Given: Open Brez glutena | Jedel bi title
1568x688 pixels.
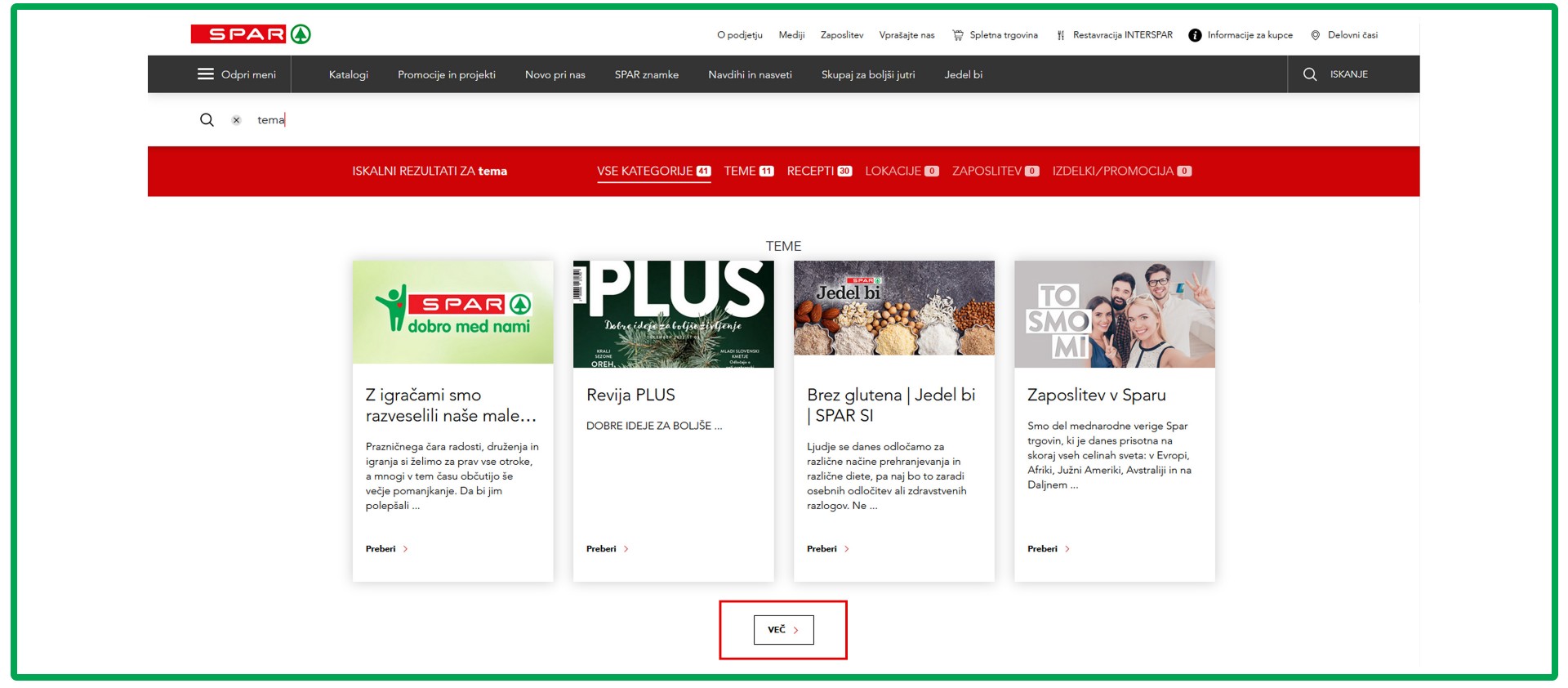Looking at the screenshot, I should point(891,405).
